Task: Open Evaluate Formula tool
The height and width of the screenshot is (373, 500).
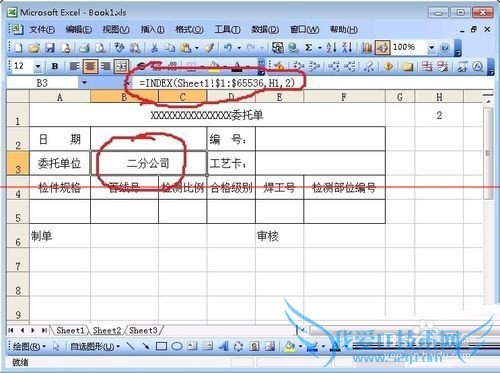Action: (478, 66)
